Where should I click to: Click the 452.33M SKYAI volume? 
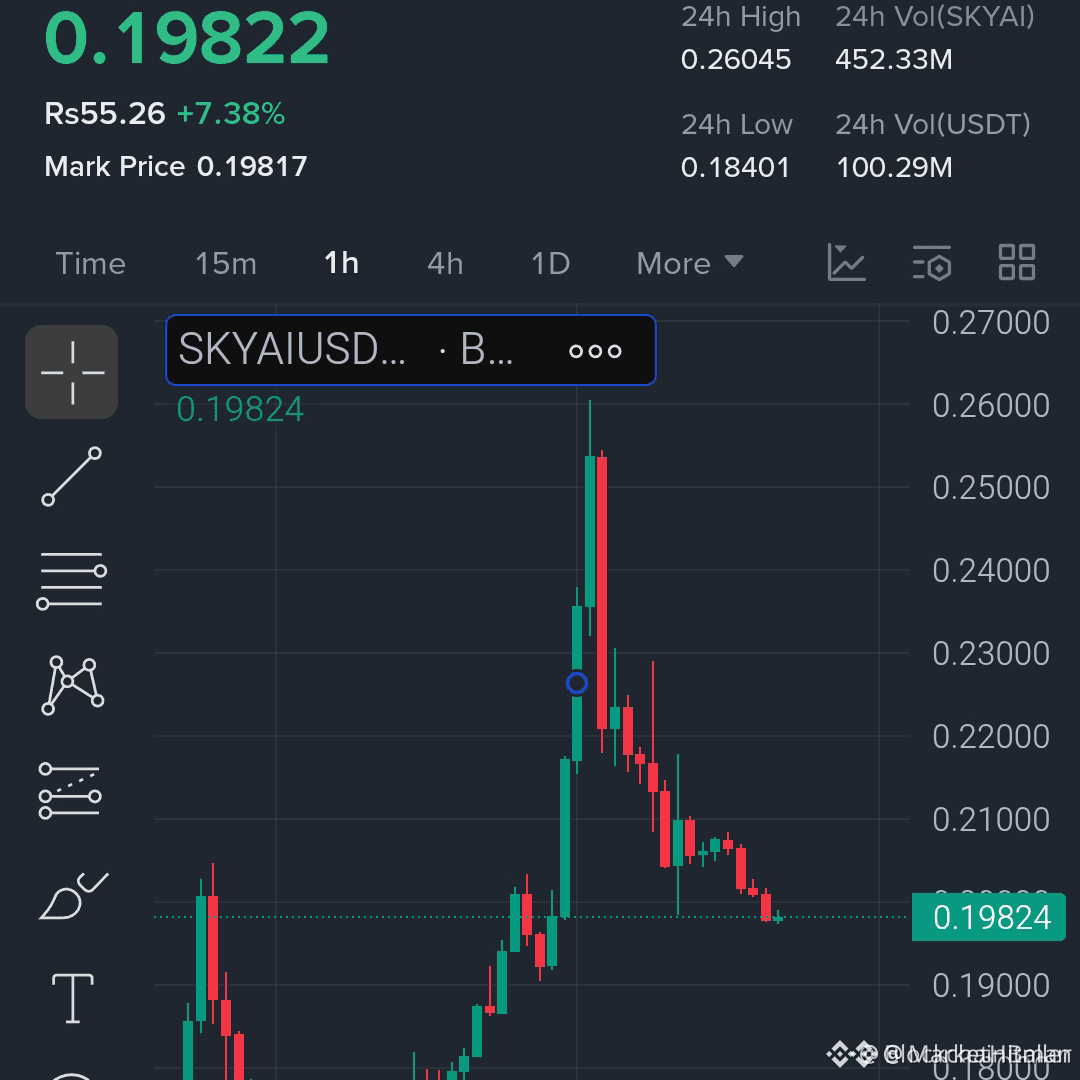coord(893,60)
